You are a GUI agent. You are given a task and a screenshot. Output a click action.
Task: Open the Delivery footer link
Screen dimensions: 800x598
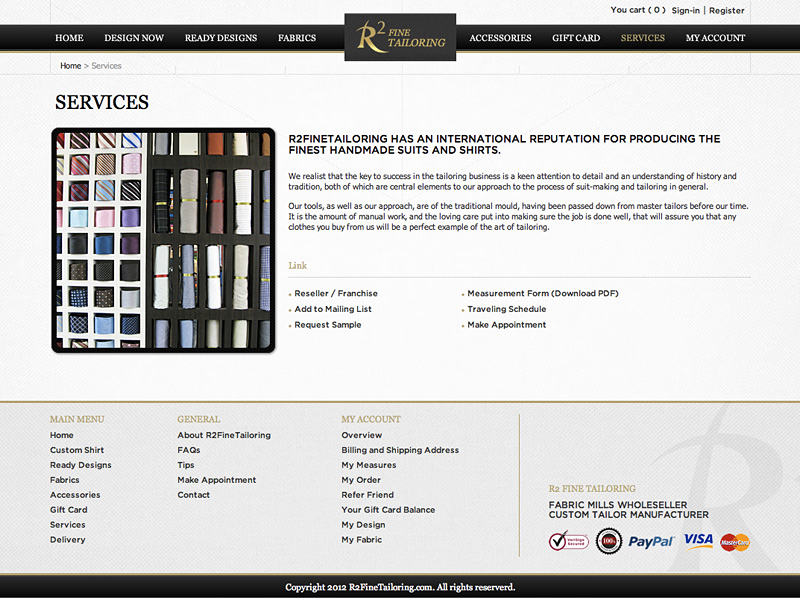coord(68,539)
